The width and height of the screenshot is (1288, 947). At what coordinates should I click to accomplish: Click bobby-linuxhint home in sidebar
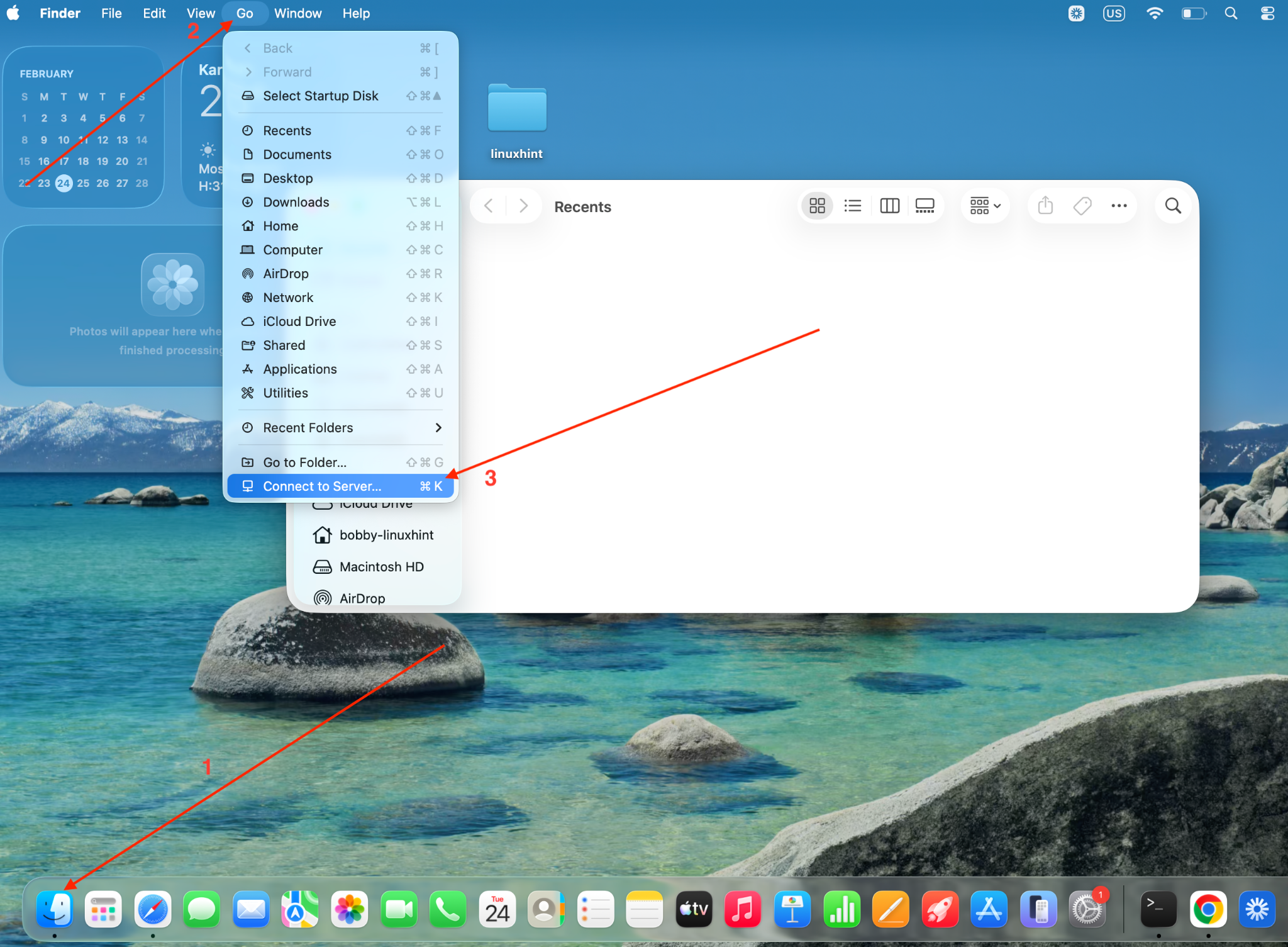(x=386, y=535)
